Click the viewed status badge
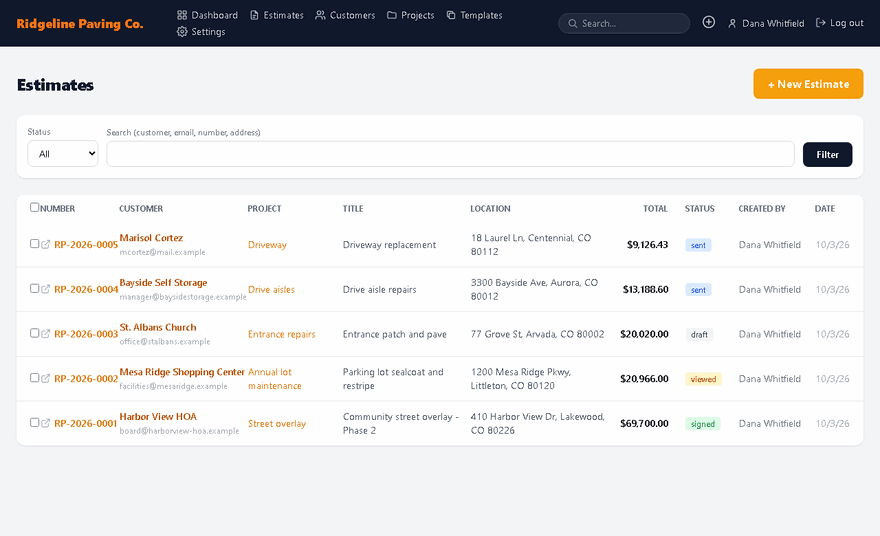Screen dimensions: 880x536 [703, 379]
